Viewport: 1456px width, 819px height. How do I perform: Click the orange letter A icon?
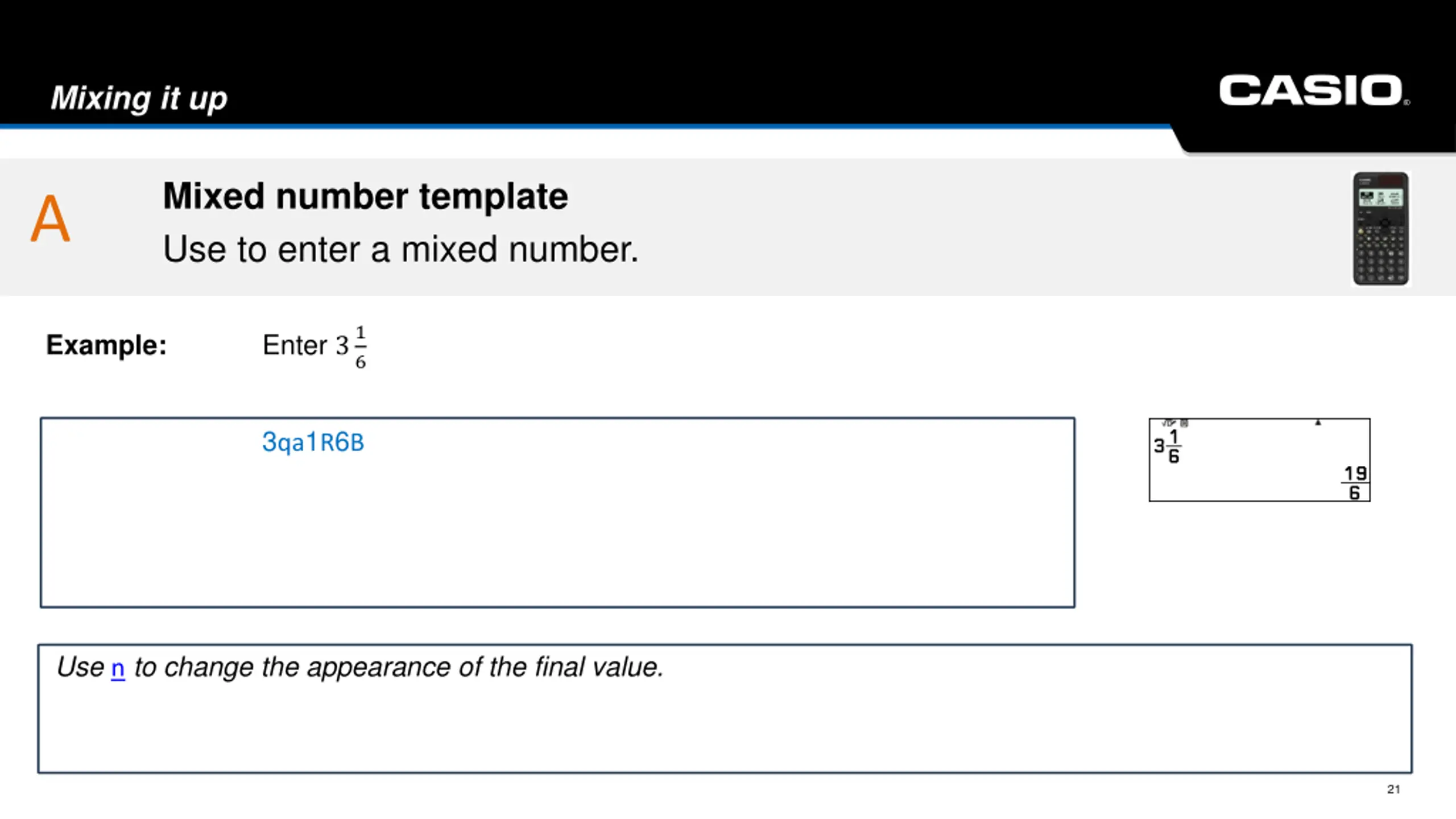[50, 218]
